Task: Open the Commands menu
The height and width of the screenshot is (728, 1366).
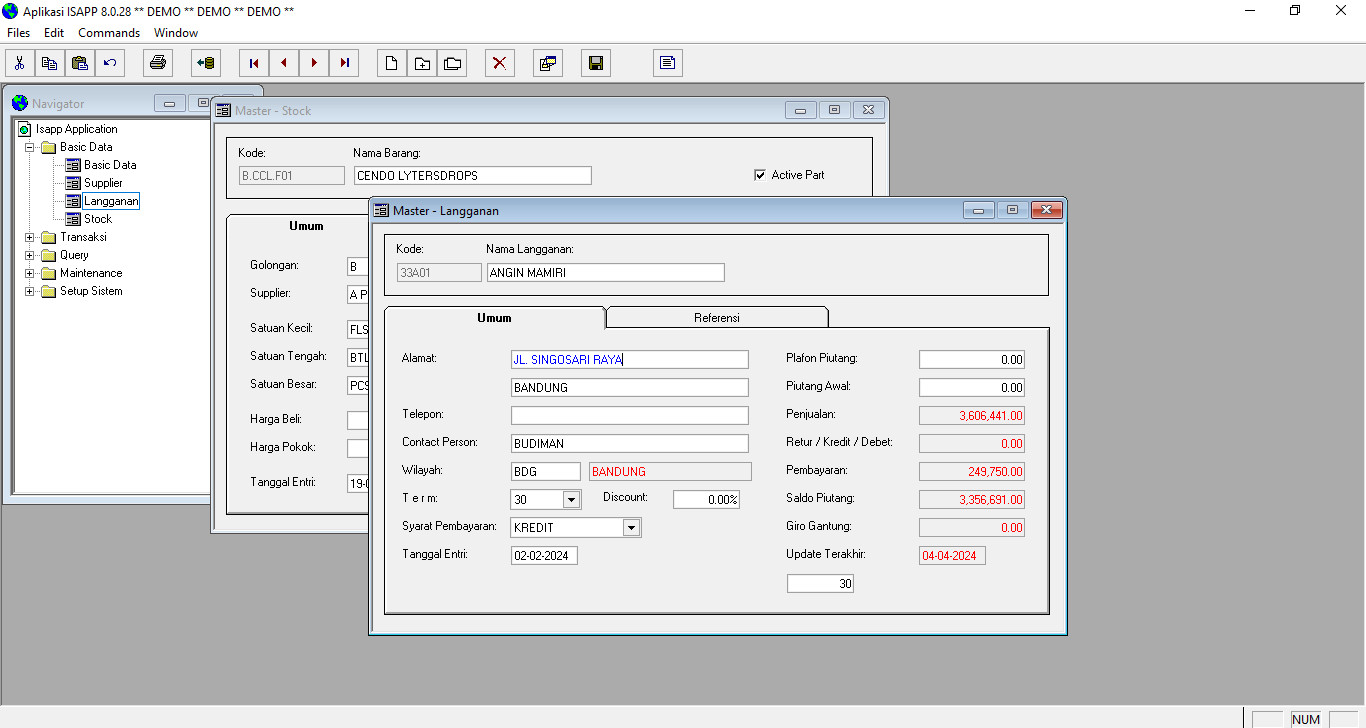Action: (109, 33)
